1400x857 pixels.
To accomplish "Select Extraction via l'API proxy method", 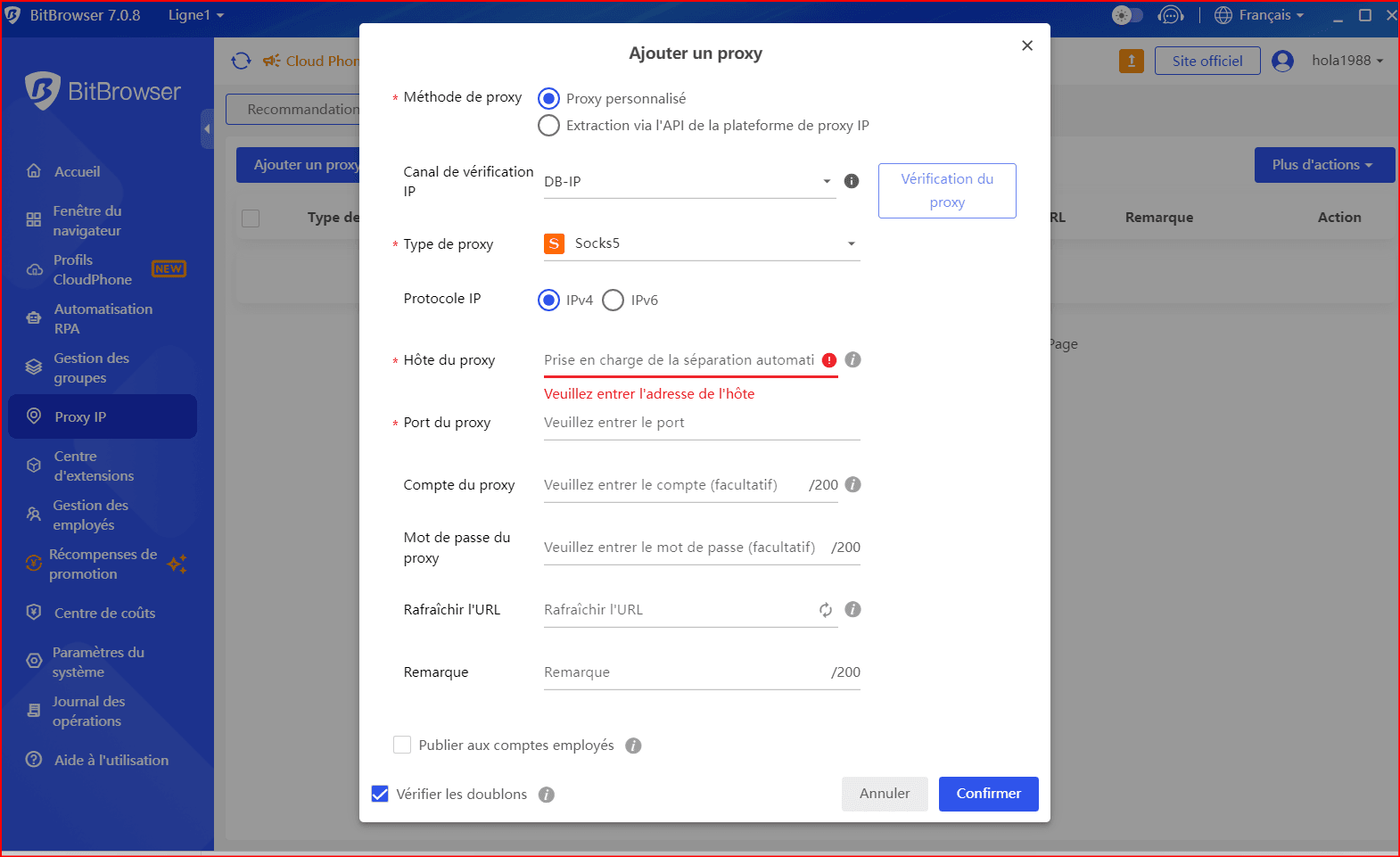I will coord(549,126).
